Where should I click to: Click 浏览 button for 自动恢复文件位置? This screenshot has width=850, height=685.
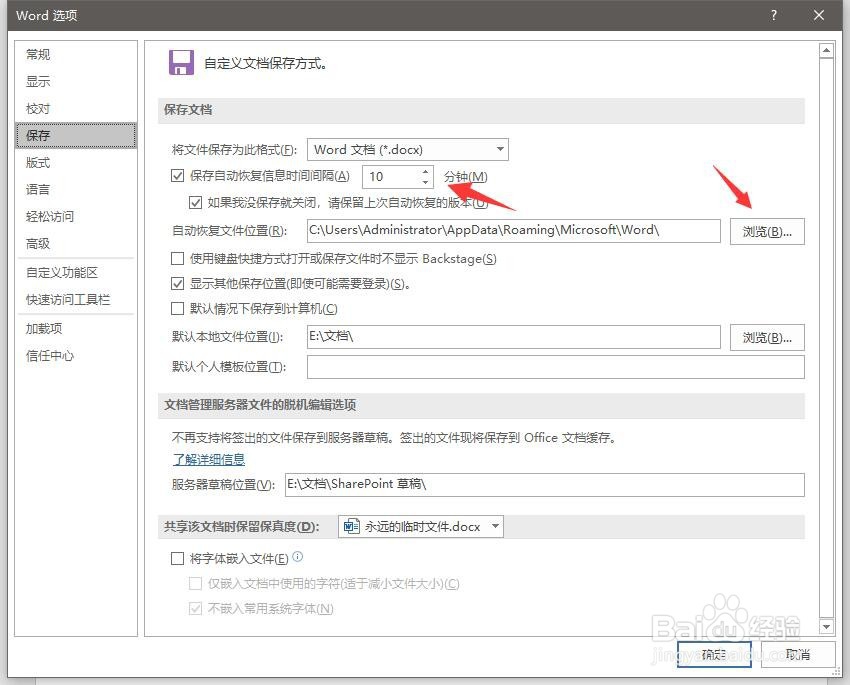(767, 231)
